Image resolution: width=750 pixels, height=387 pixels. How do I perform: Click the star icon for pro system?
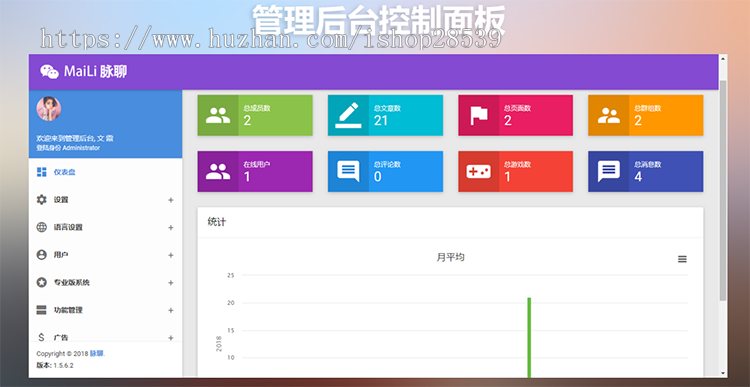point(42,282)
